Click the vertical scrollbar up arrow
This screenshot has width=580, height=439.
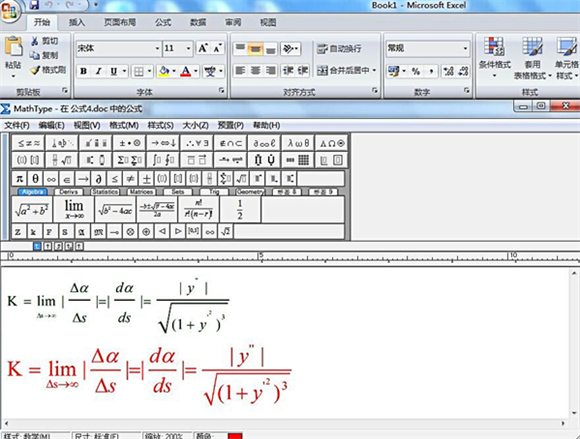pyautogui.click(x=574, y=273)
